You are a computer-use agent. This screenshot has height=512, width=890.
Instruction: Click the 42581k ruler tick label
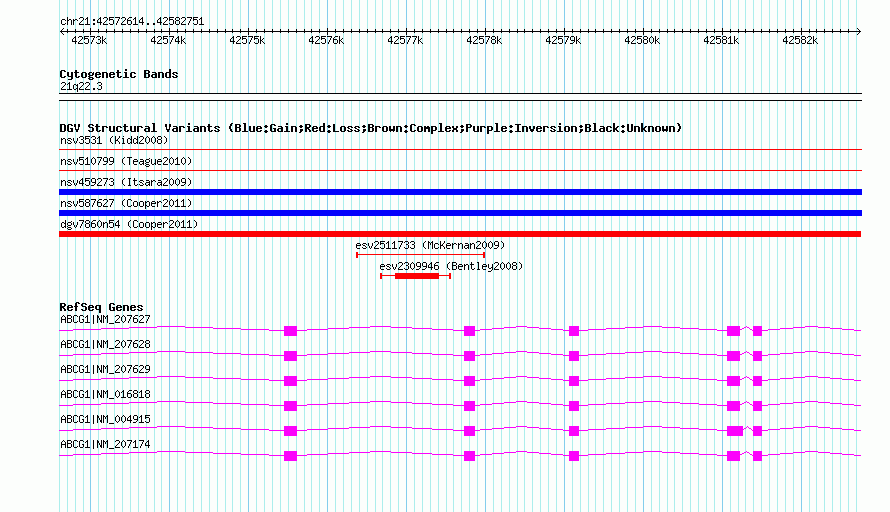[721, 40]
